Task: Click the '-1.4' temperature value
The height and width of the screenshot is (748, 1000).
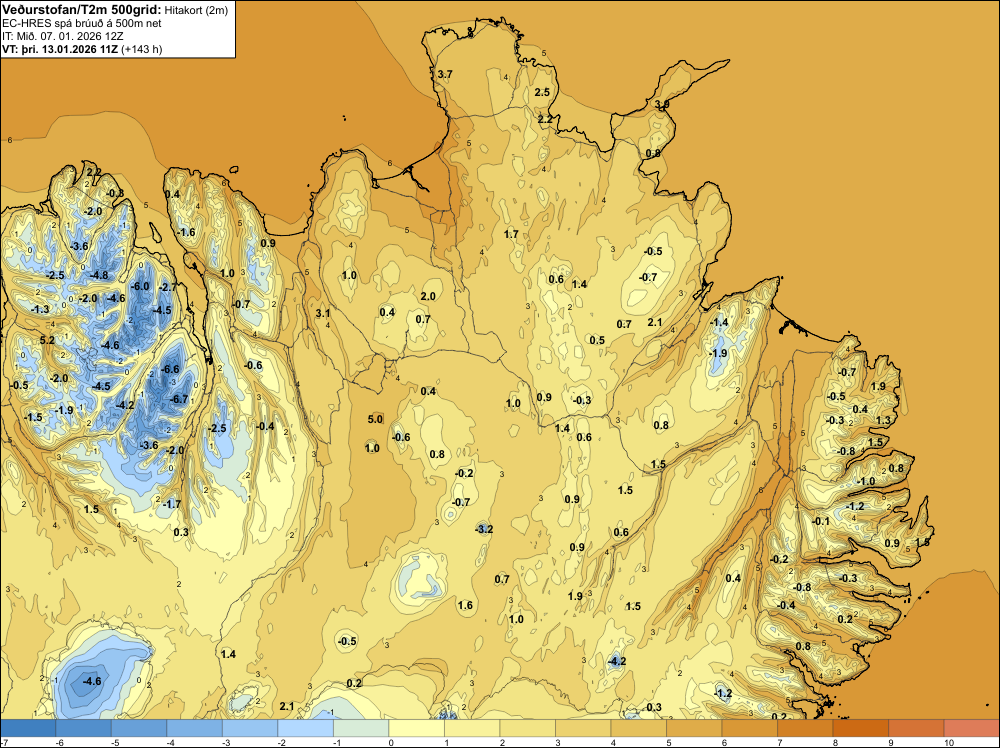Action: (x=719, y=323)
